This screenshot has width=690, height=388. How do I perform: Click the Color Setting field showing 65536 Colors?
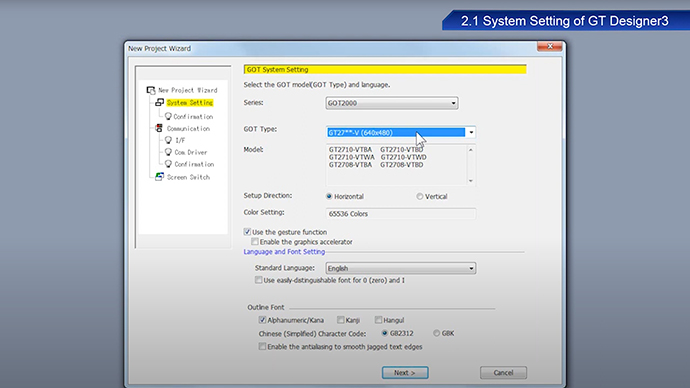click(x=400, y=214)
